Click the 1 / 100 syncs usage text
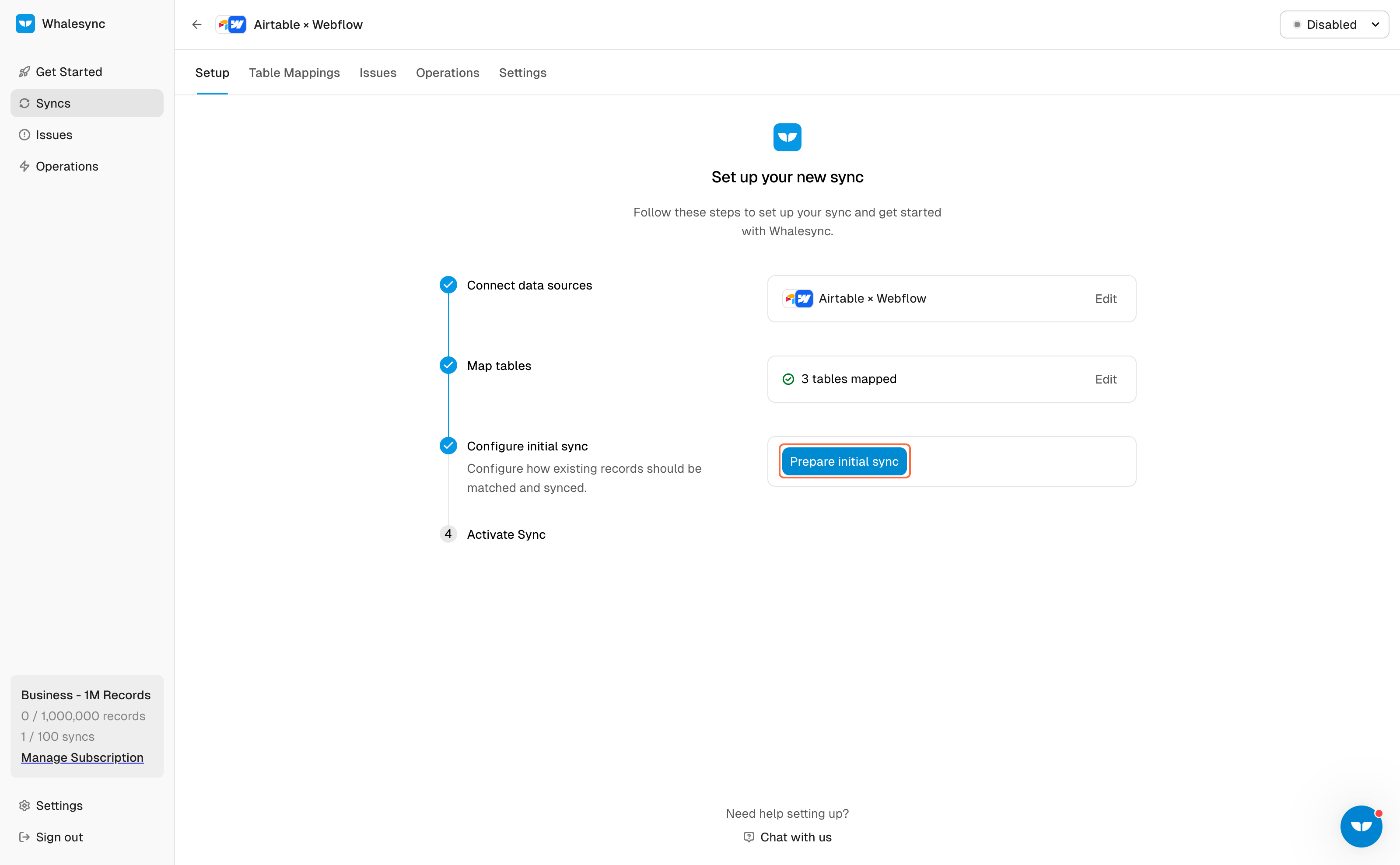 coord(58,737)
